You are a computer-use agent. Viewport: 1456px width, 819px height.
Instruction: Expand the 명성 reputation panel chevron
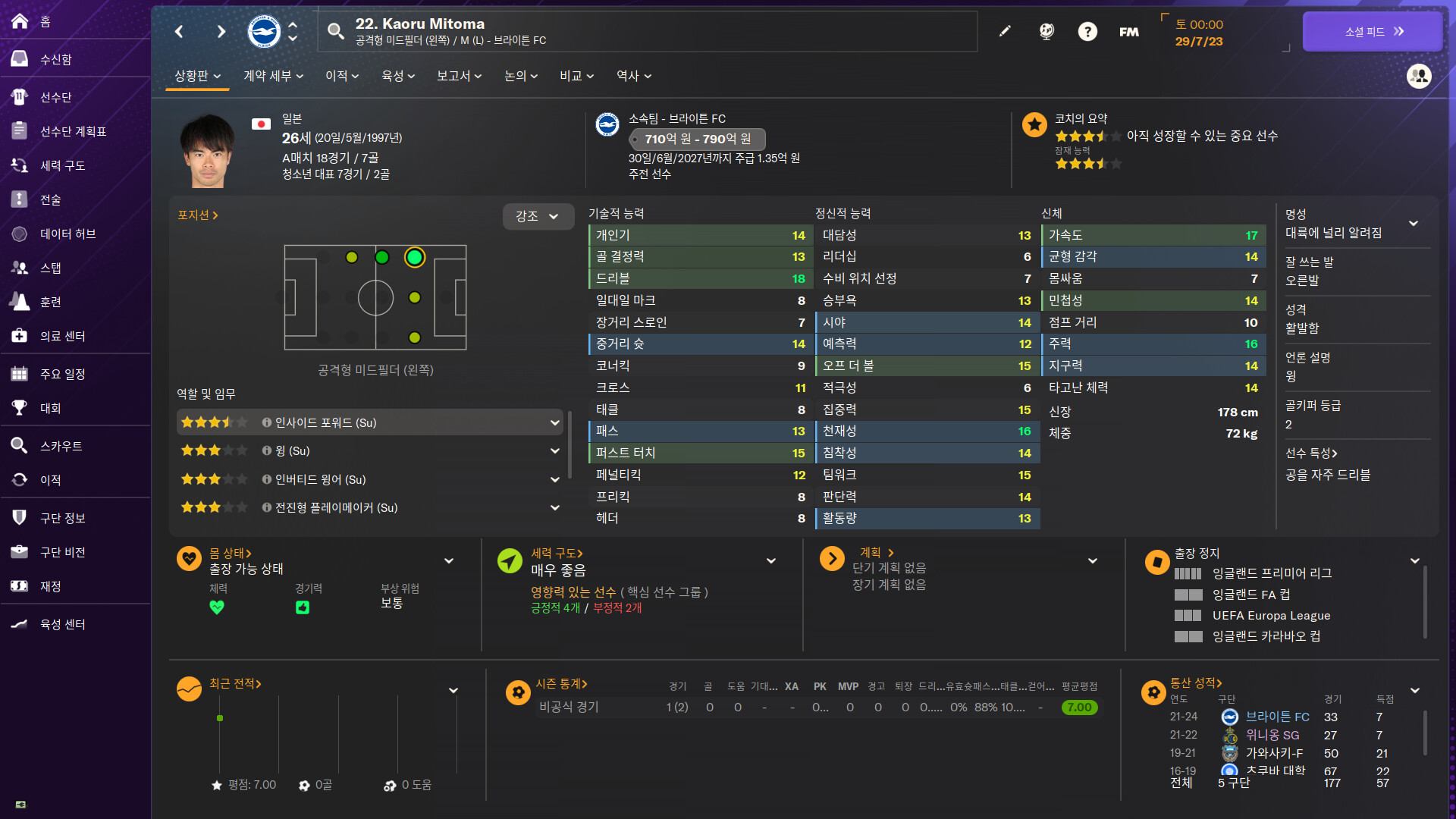click(1414, 223)
